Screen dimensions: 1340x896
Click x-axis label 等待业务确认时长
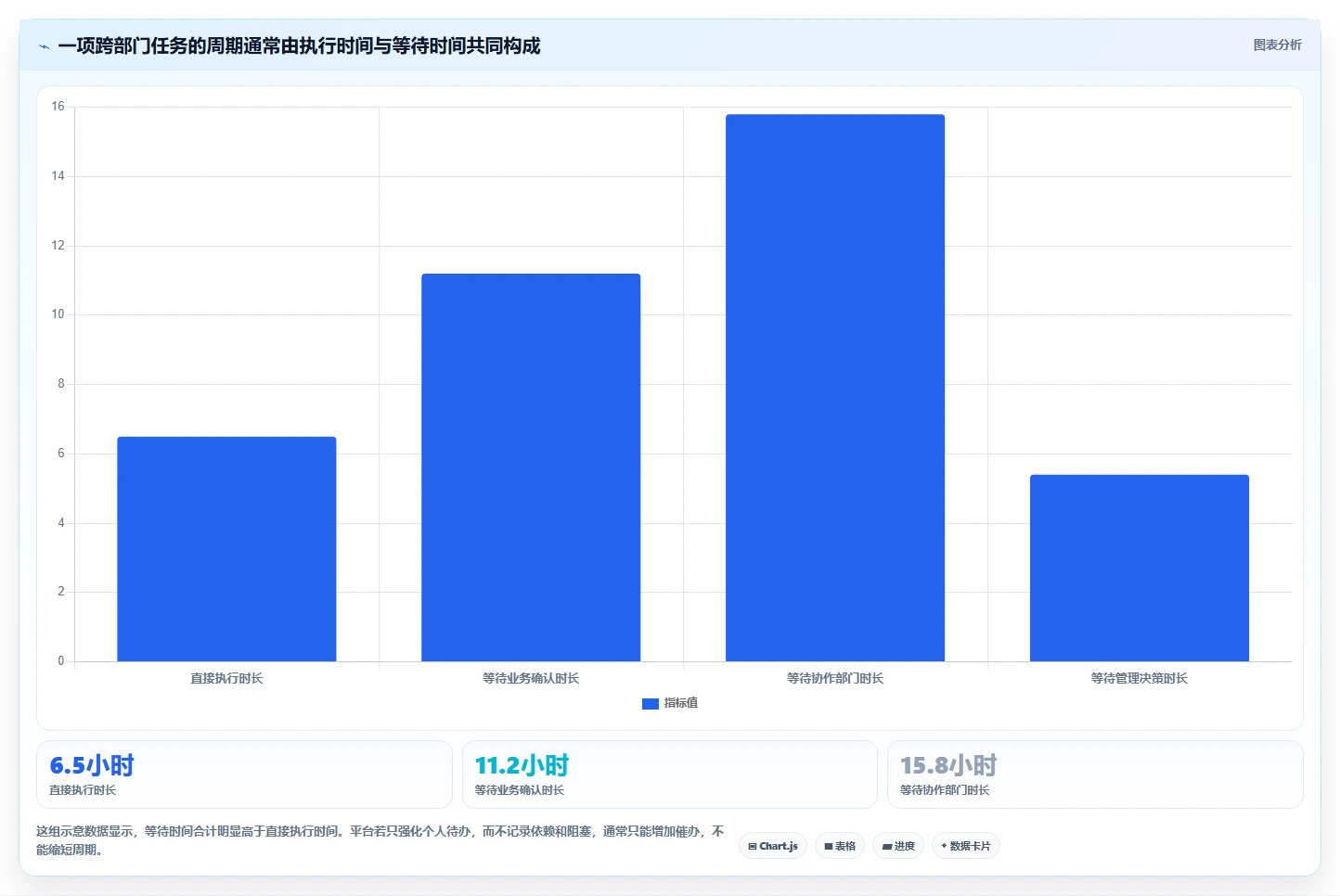(531, 678)
